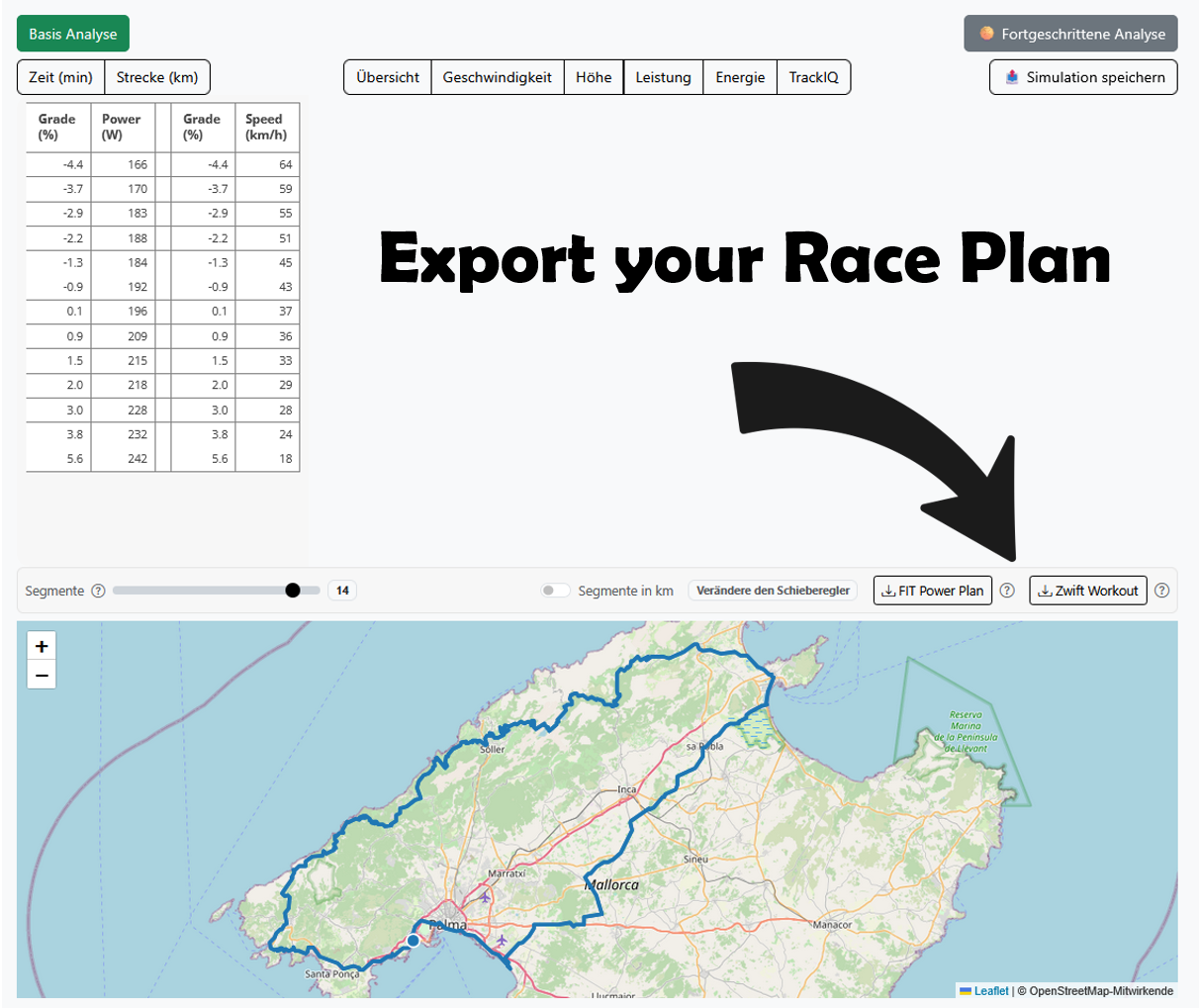Open the Übersicht tab

point(388,77)
